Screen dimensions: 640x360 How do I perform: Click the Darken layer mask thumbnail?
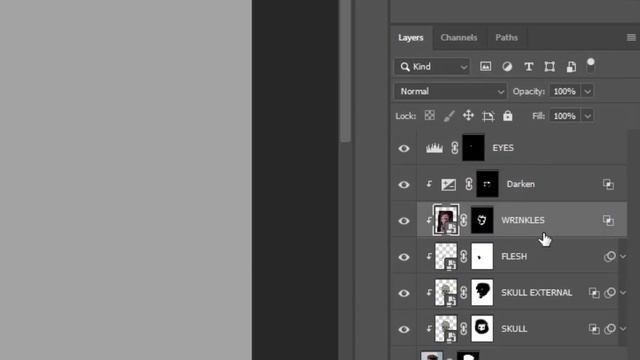pos(487,184)
